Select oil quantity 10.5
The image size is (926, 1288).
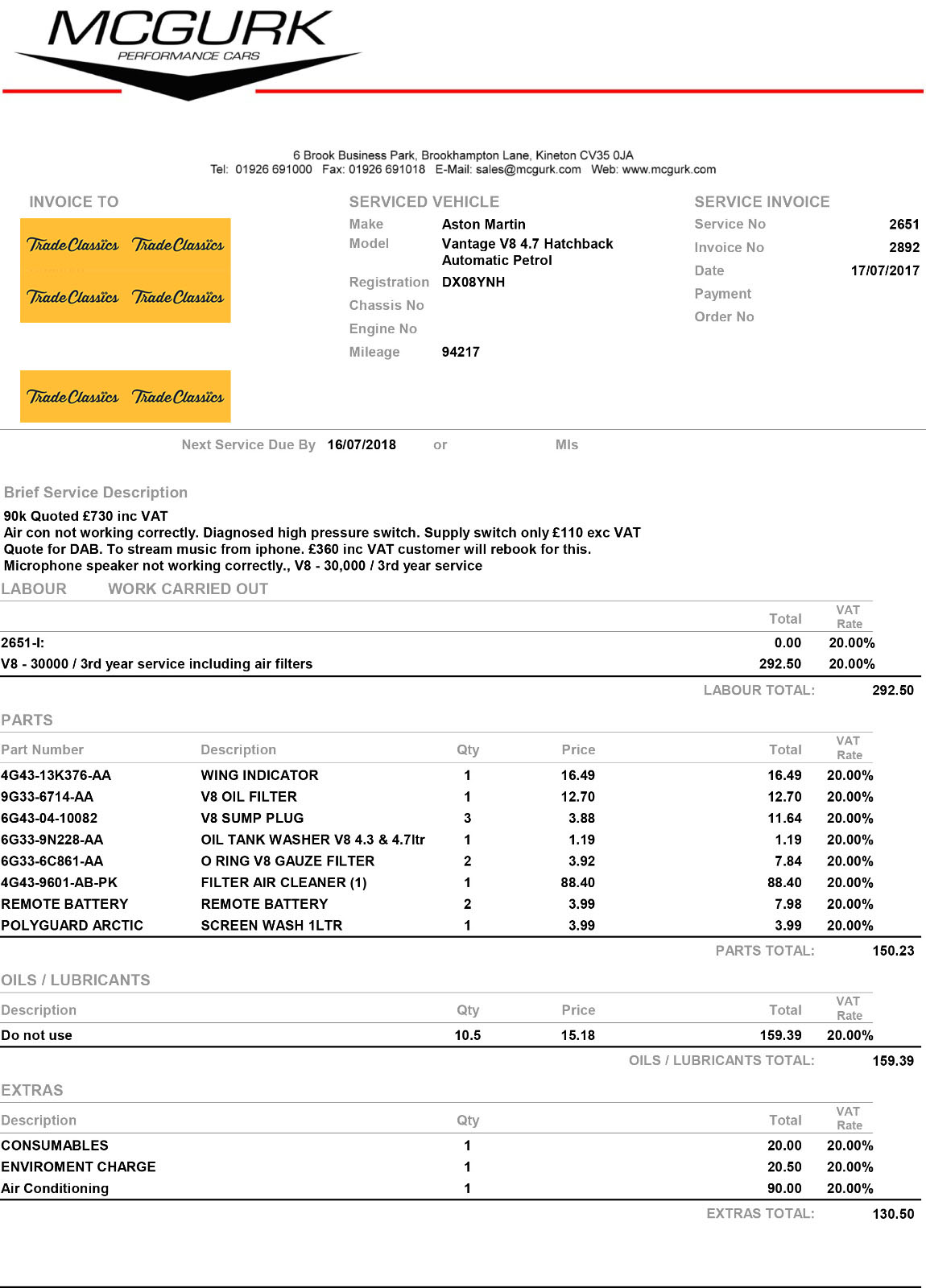(467, 1036)
